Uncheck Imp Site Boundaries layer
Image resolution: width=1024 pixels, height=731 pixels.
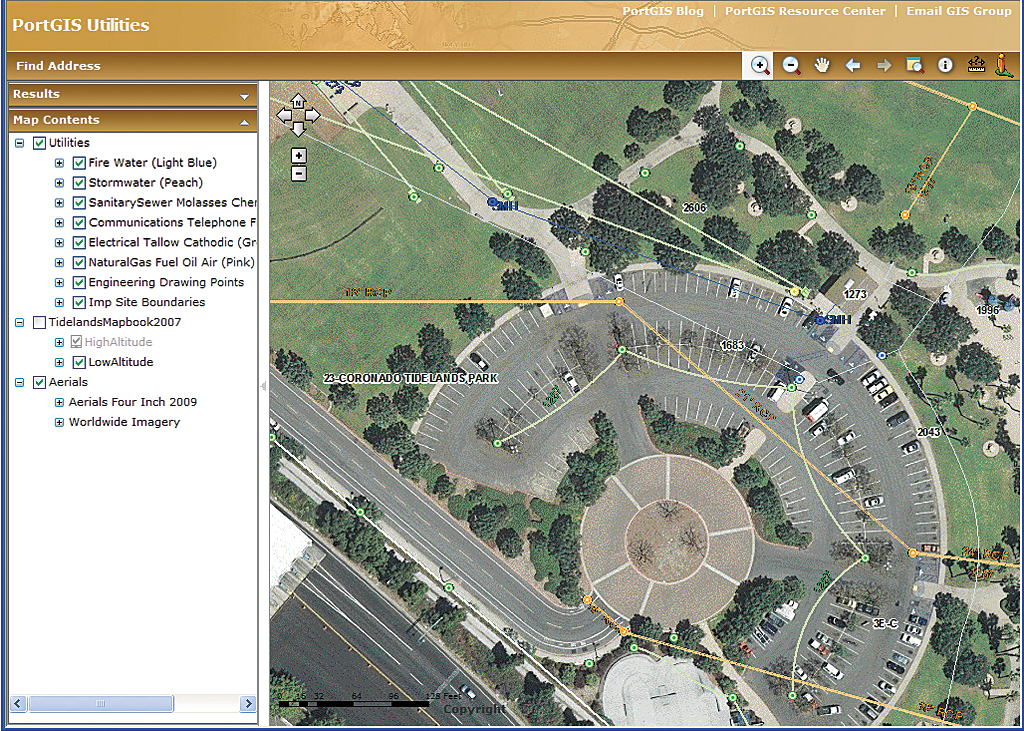coord(79,302)
